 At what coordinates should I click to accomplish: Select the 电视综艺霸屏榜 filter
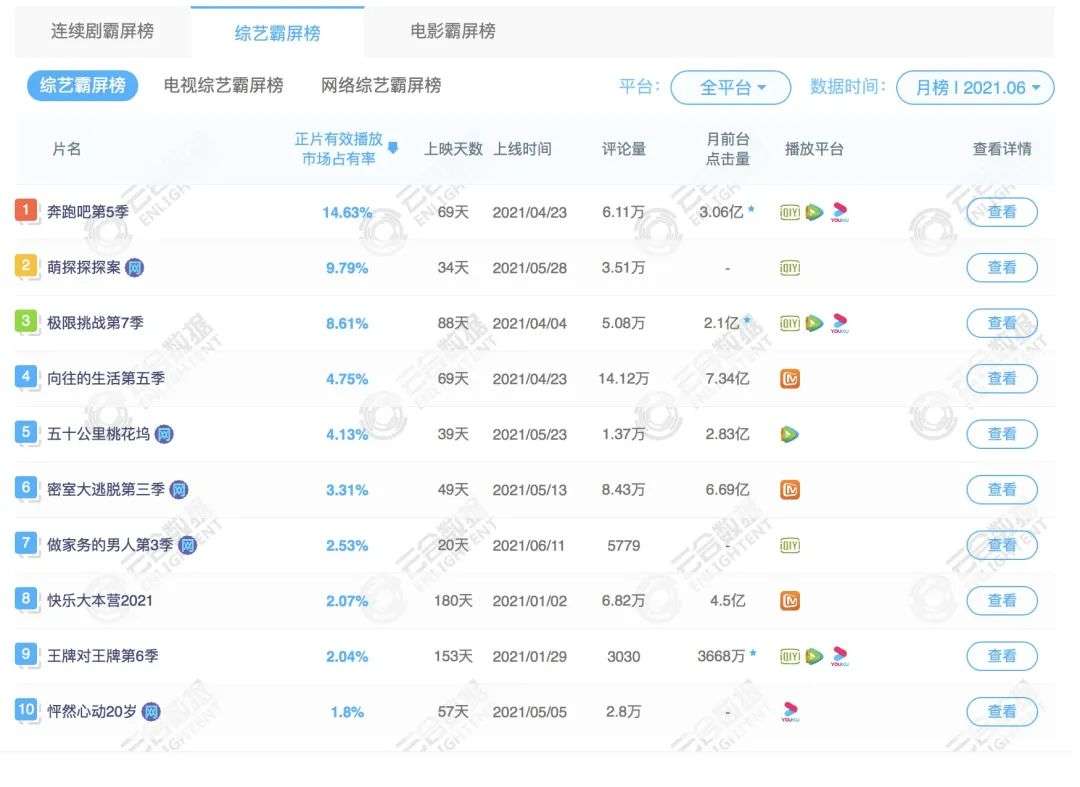[223, 86]
